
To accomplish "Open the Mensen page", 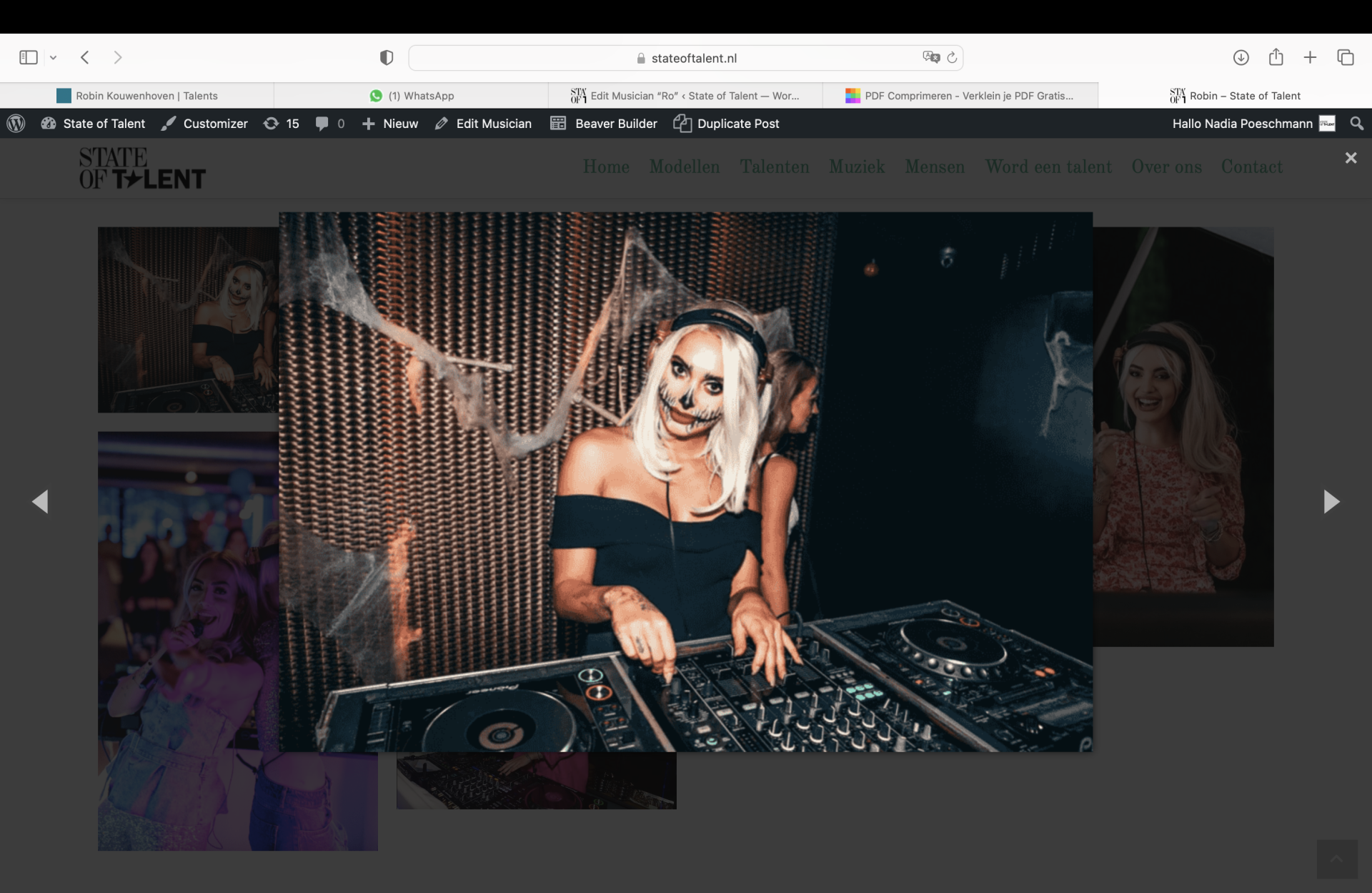I will click(935, 167).
